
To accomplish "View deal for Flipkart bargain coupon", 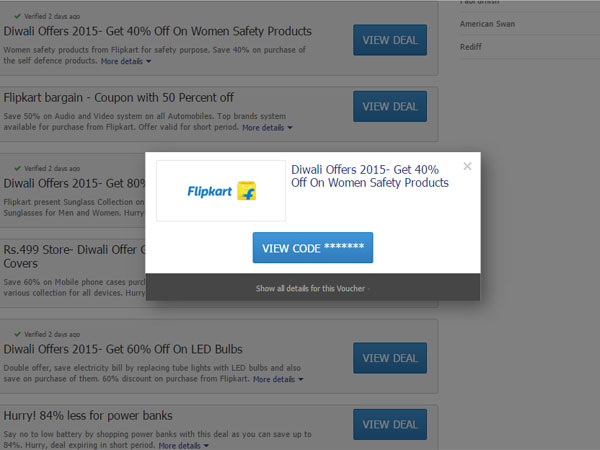I will [x=389, y=106].
